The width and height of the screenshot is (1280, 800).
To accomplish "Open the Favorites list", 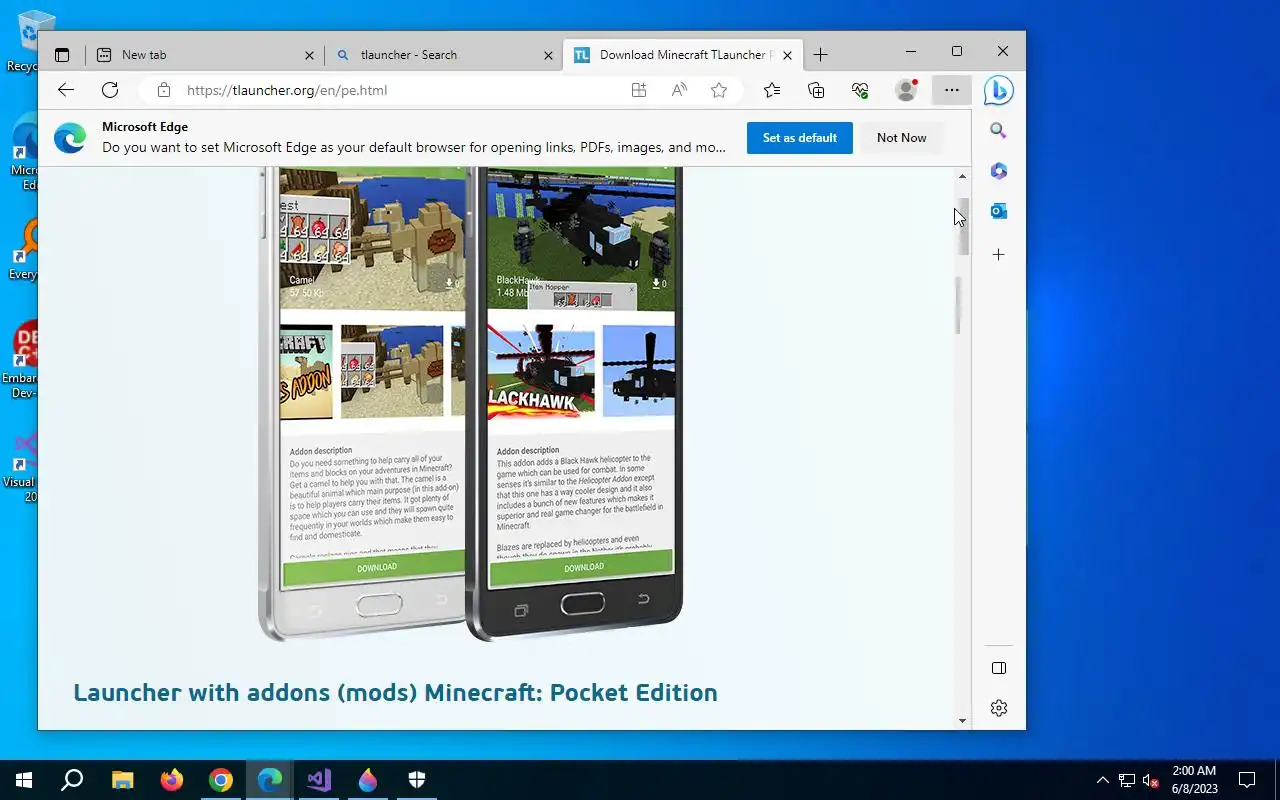I will coord(772,90).
